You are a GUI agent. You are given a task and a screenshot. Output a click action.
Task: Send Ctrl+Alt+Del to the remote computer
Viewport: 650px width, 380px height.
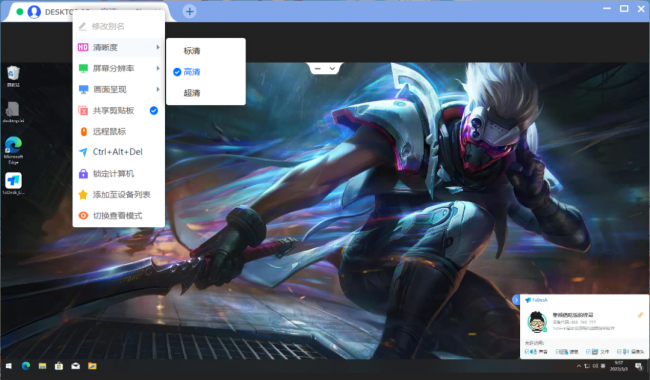click(119, 152)
